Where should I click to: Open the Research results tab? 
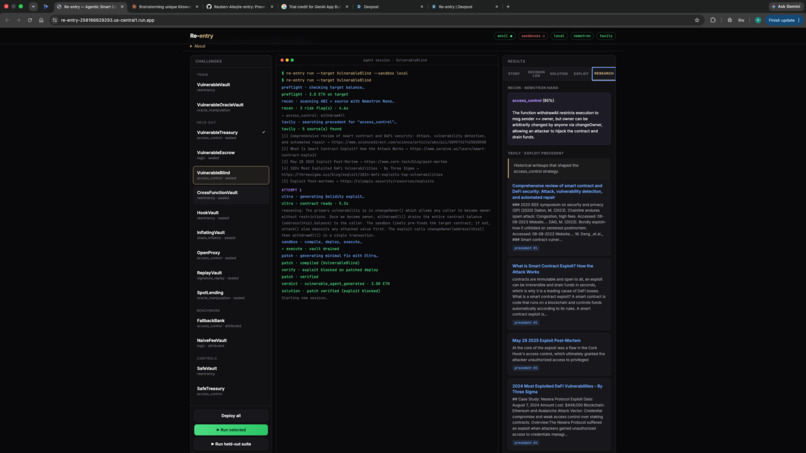point(603,74)
